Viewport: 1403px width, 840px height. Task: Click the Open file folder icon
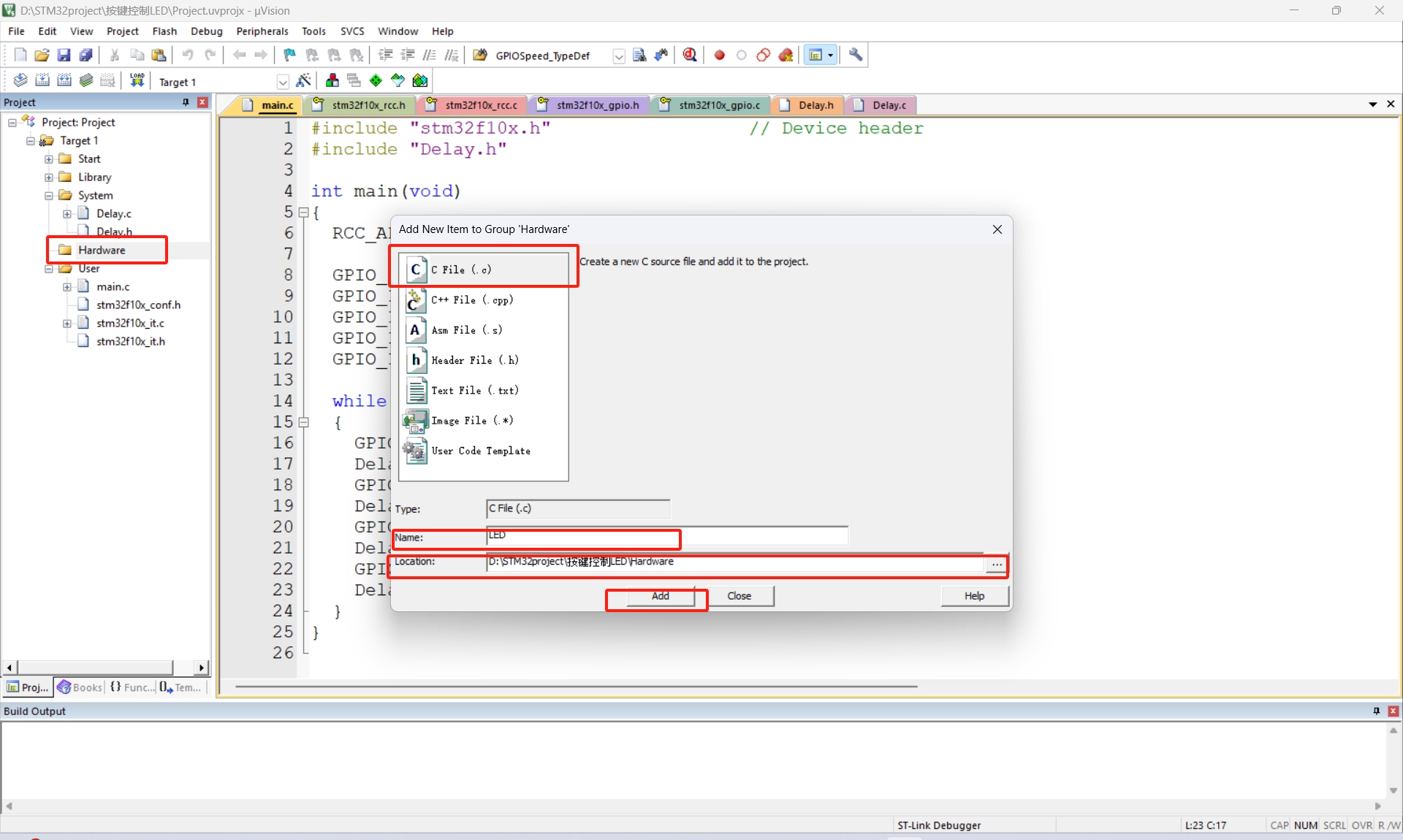pyautogui.click(x=42, y=55)
